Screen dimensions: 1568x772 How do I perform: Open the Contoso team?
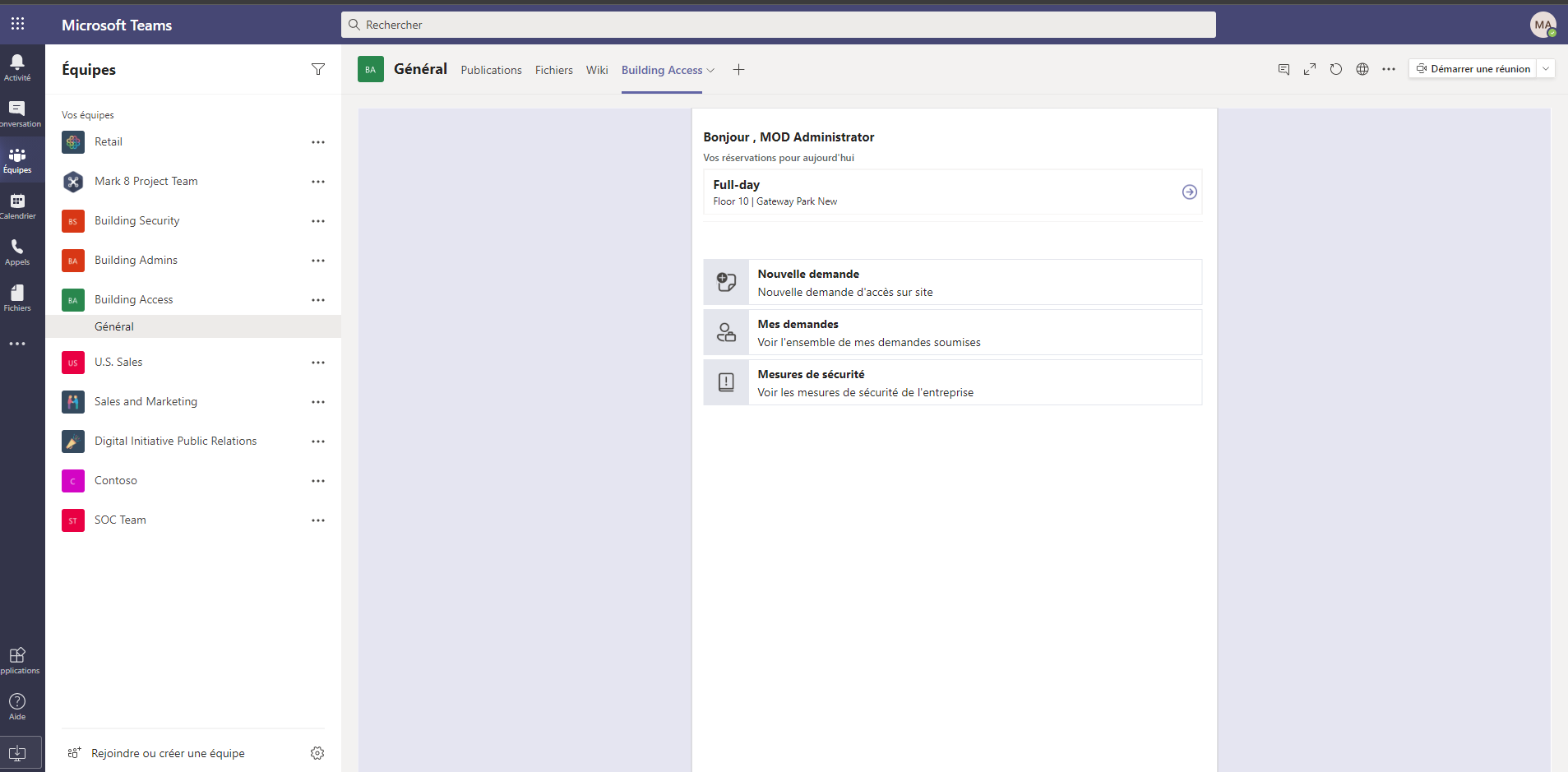coord(193,480)
